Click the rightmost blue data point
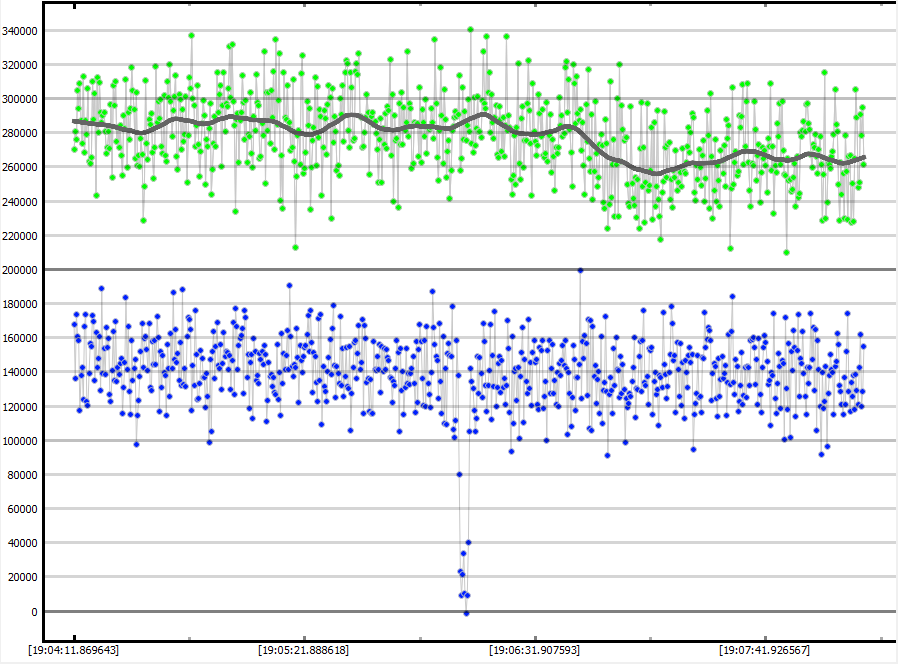The image size is (898, 664). (863, 346)
